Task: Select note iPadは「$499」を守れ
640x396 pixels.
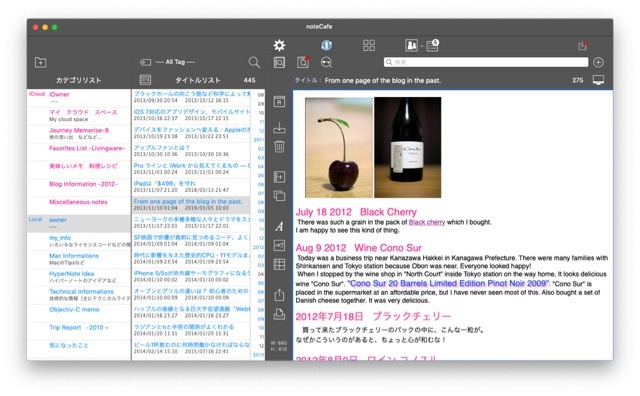Action: click(191, 187)
